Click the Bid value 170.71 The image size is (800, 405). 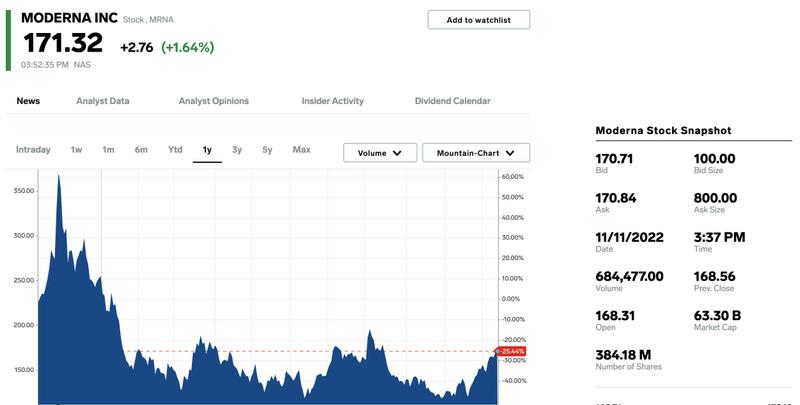tap(614, 159)
